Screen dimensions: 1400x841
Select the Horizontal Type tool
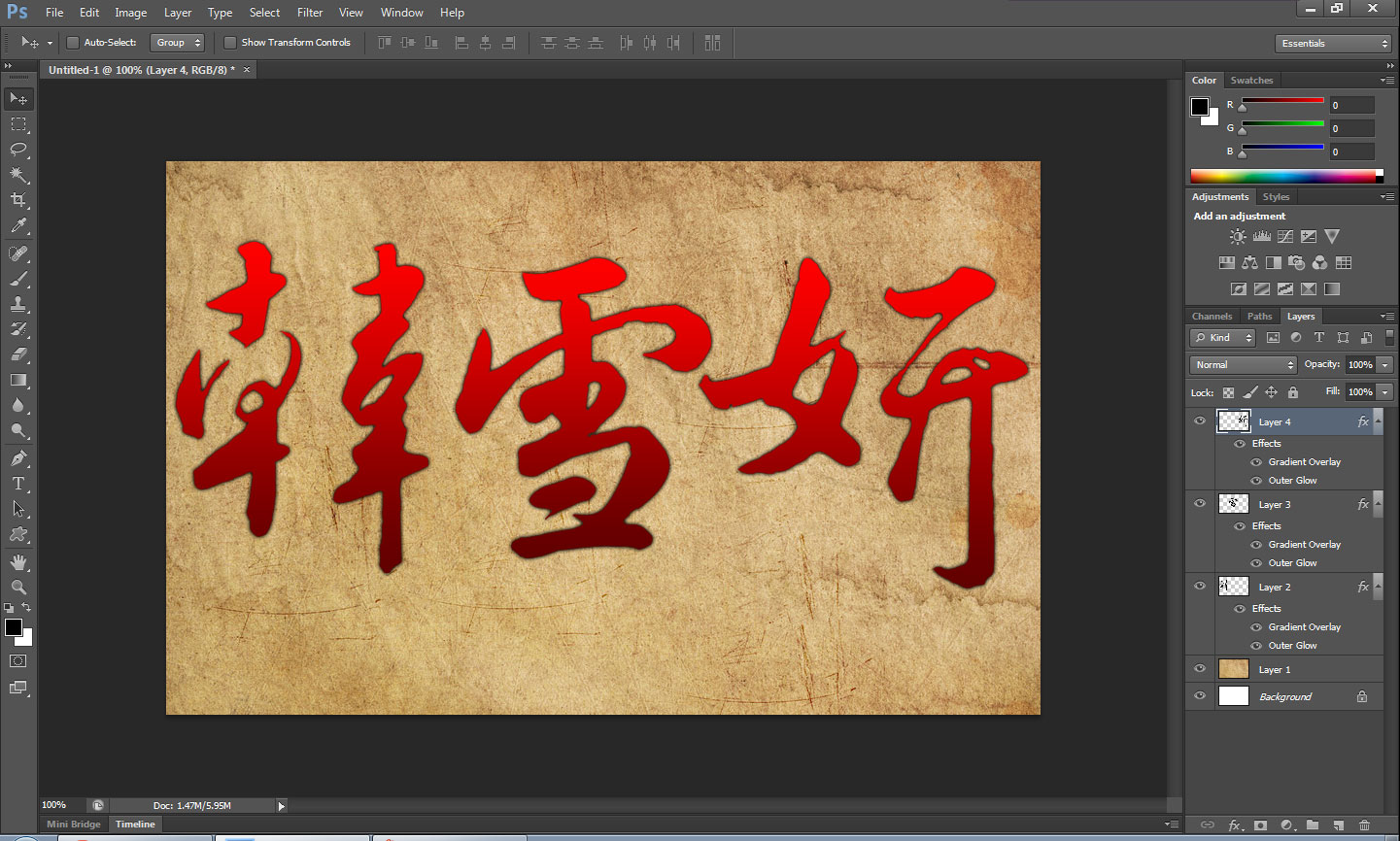[x=18, y=484]
